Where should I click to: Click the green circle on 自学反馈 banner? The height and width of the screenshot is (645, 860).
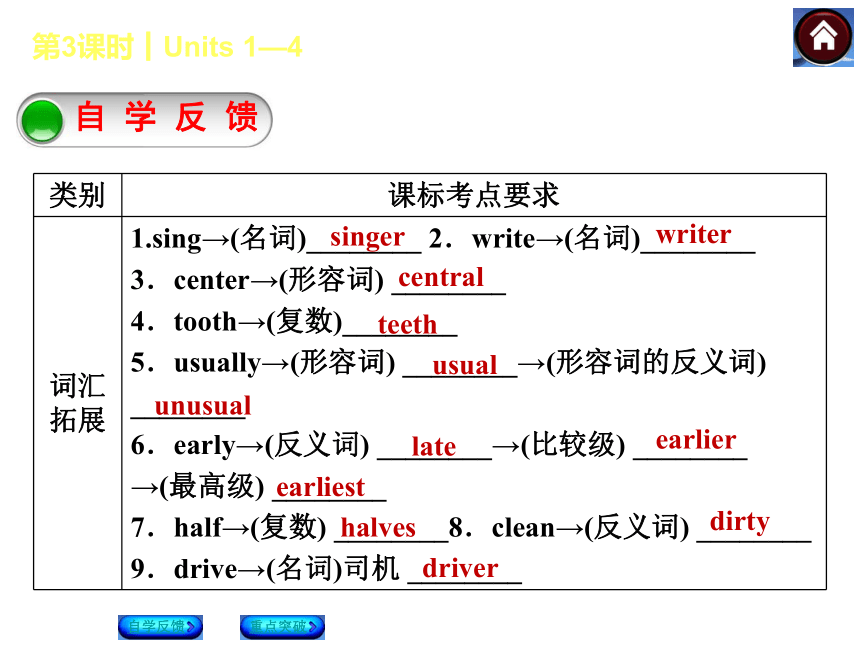tap(42, 121)
